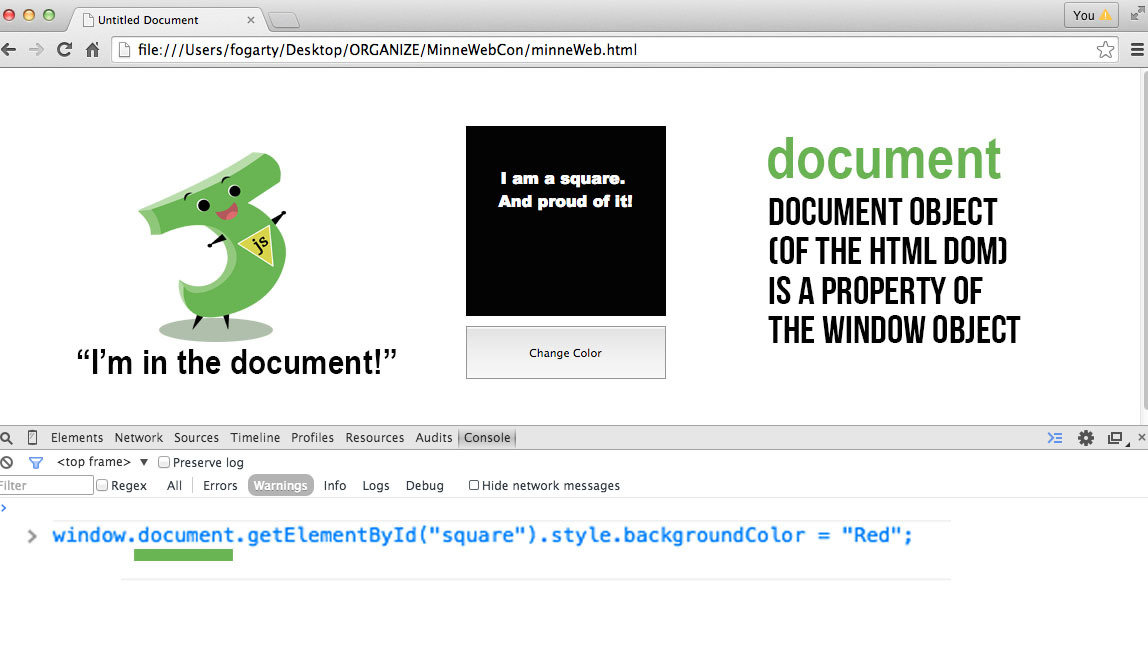This screenshot has width=1148, height=647.
Task: Toggle browser fullscreen arrows icon
Action: [1137, 15]
